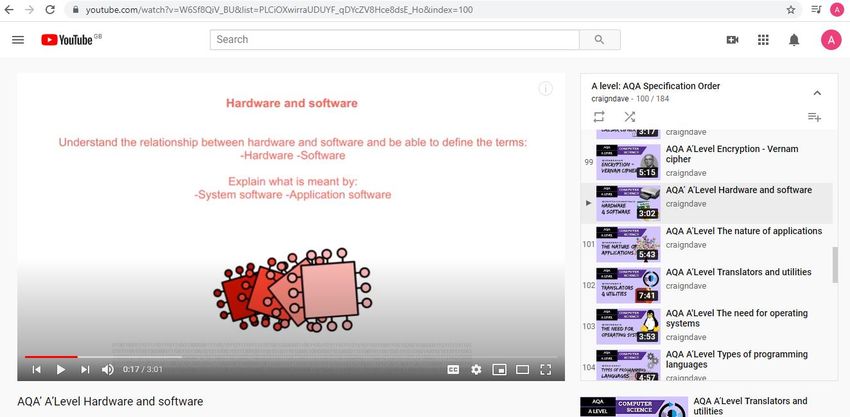This screenshot has width=850, height=417.
Task: Play the paused video
Action: point(61,369)
